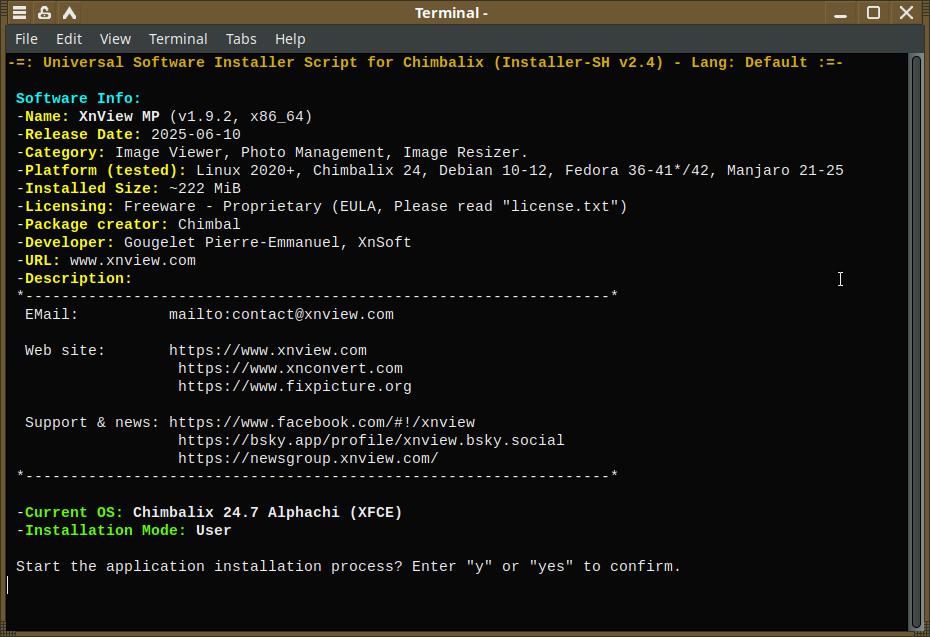Open the Terminal menu
This screenshot has width=930, height=637.
178,39
